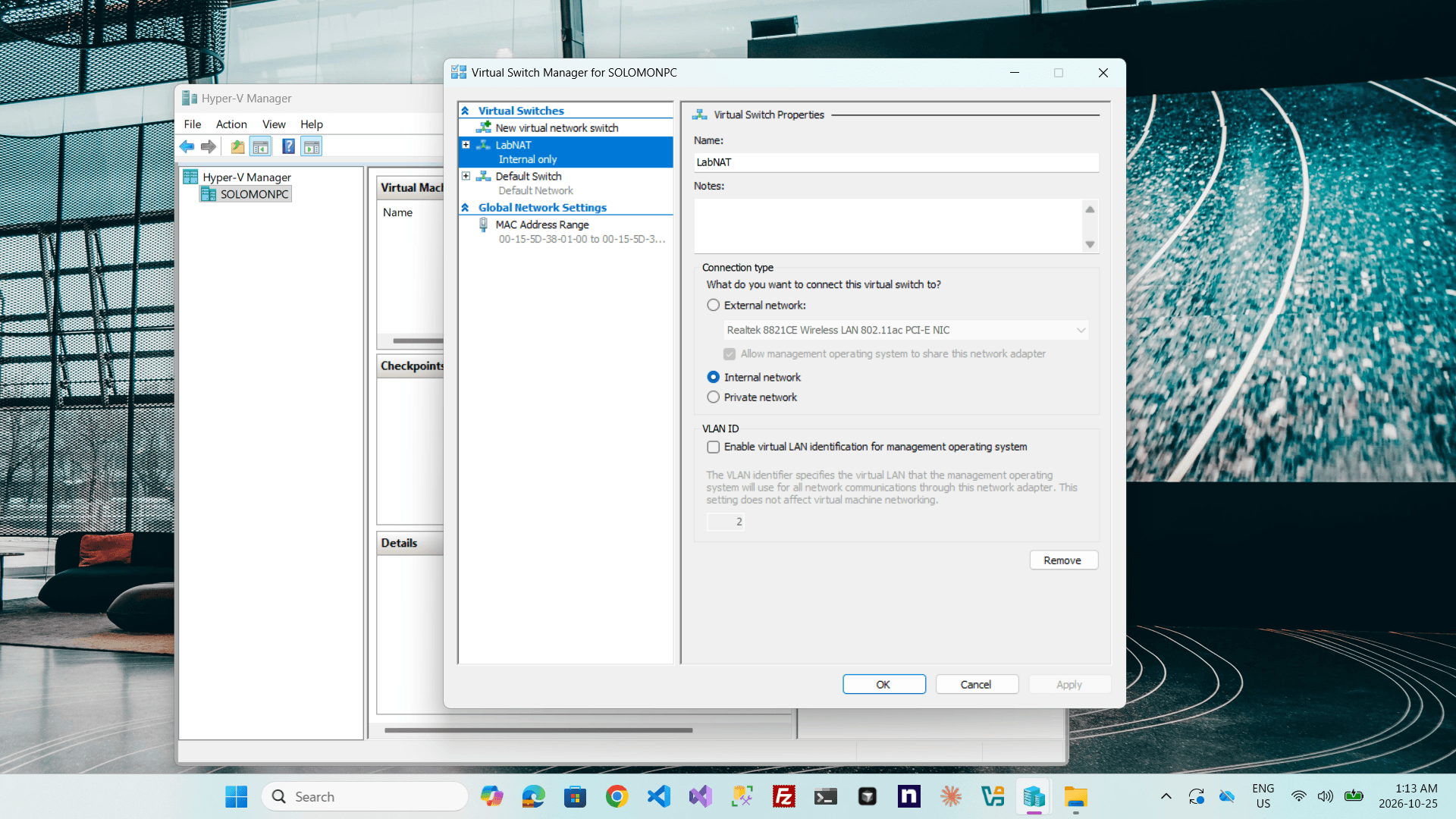Select Private network radio button
Viewport: 1456px width, 819px height.
pyautogui.click(x=713, y=397)
